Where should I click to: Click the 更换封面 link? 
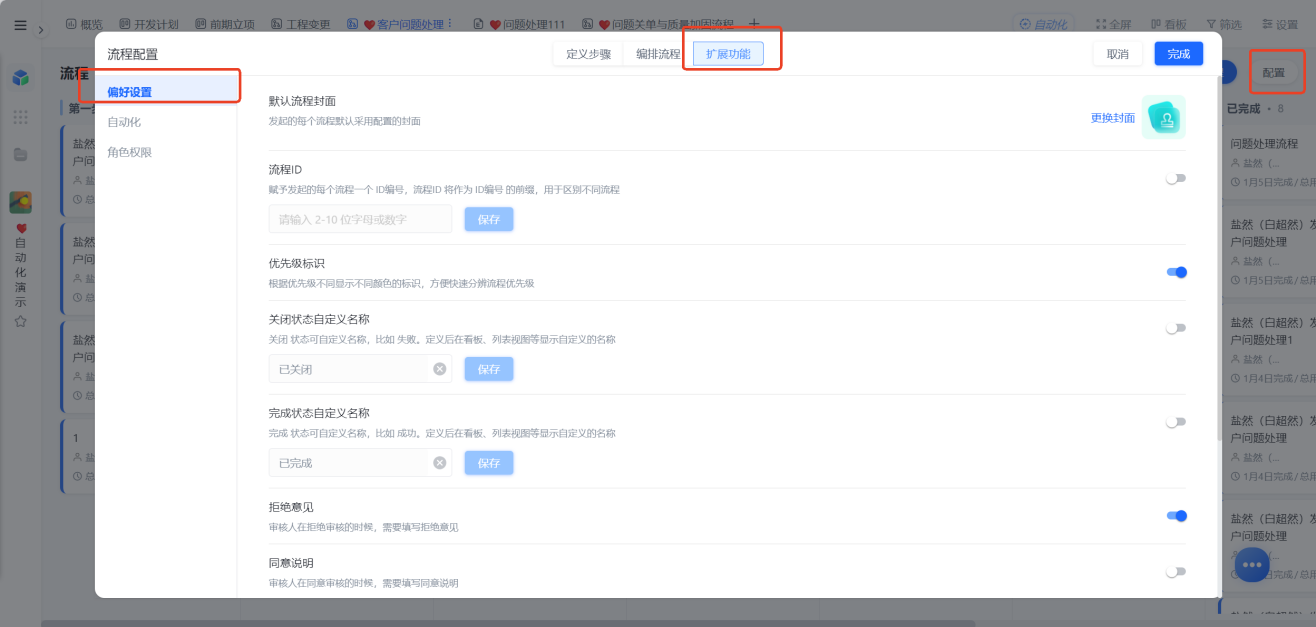tap(1113, 118)
